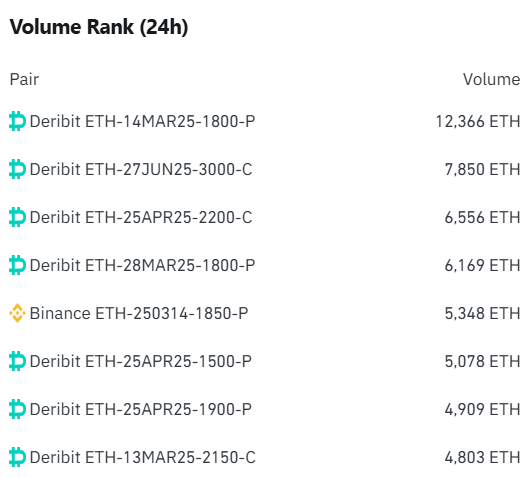
Task: Click Deribit icon beside ETH-13MAR25-2150-C
Action: (17, 457)
